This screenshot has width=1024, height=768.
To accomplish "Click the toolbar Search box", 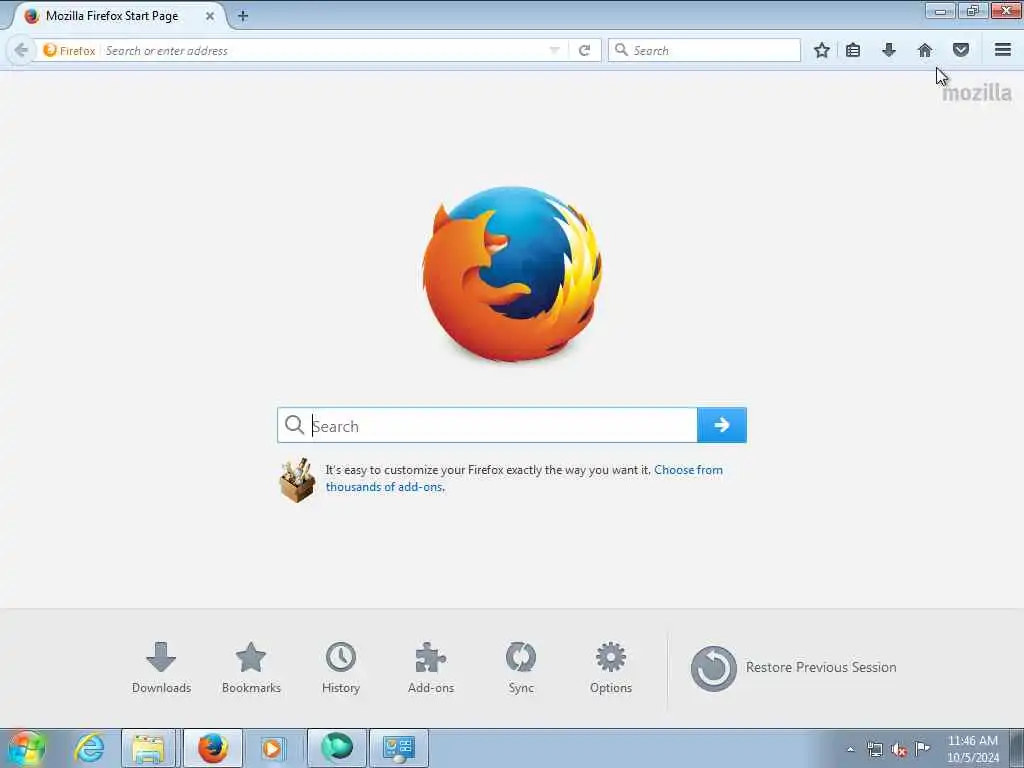I will point(704,50).
